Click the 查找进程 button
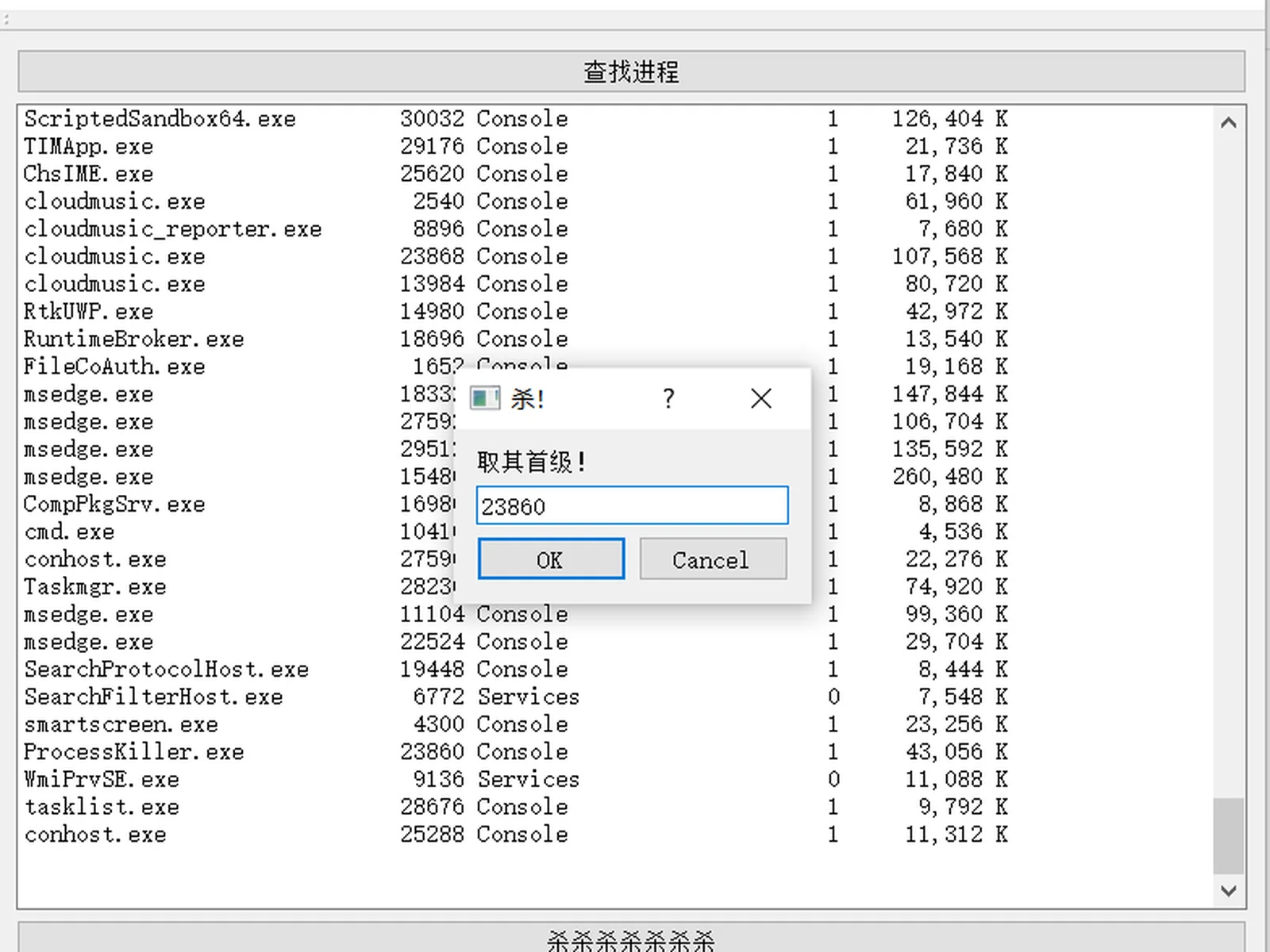Screen dimensions: 1270x952 [631, 71]
